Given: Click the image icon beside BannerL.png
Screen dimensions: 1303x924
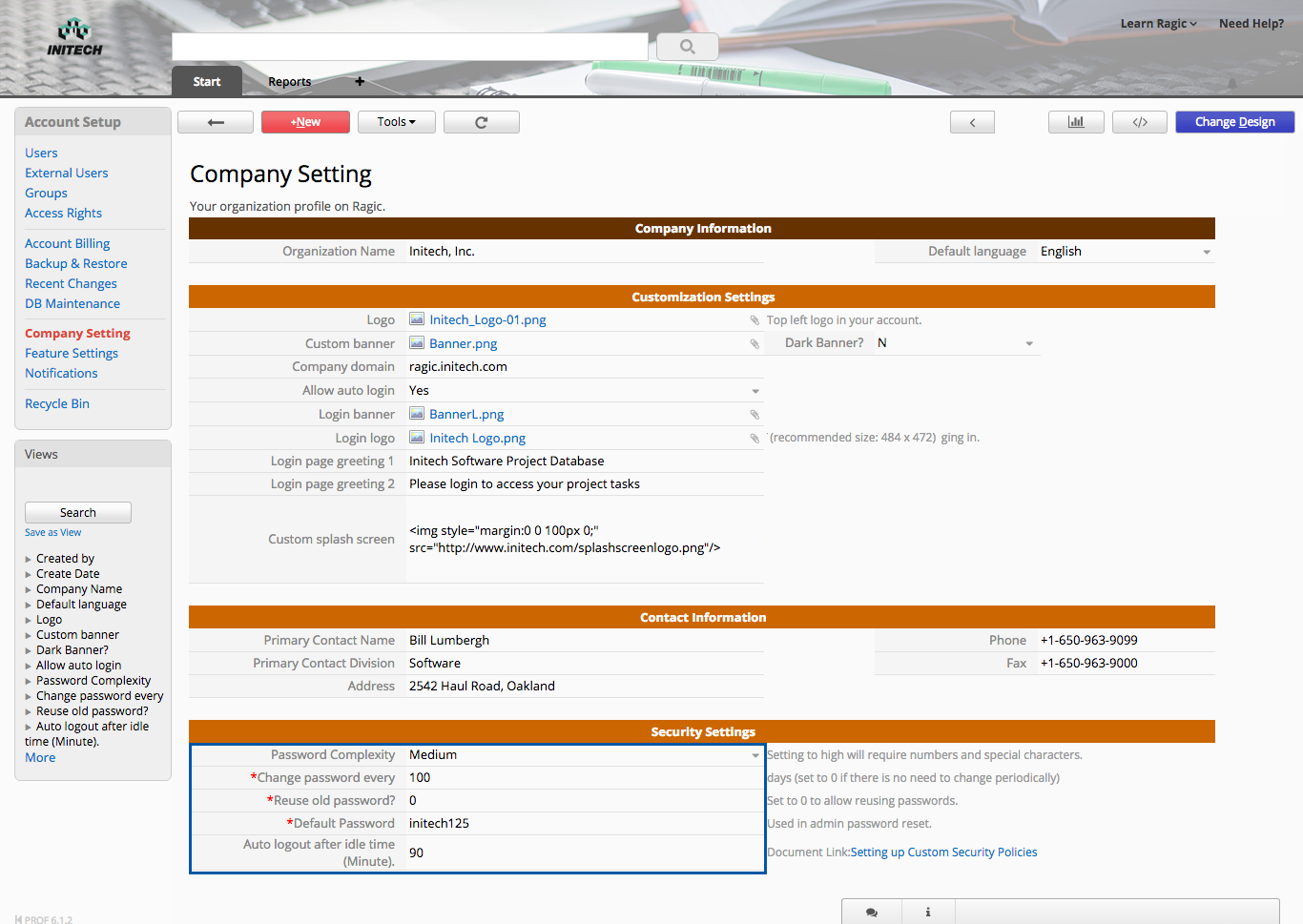Looking at the screenshot, I should click(417, 414).
